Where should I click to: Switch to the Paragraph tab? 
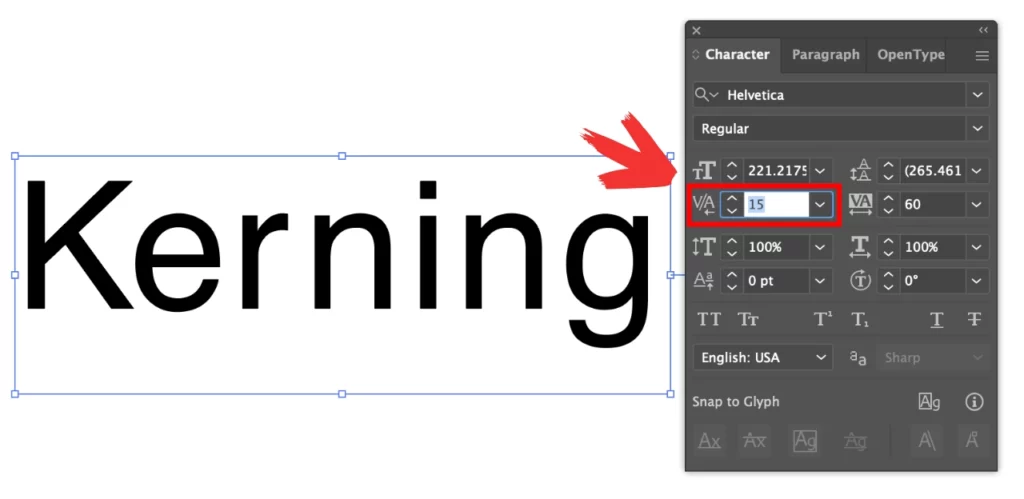[825, 55]
